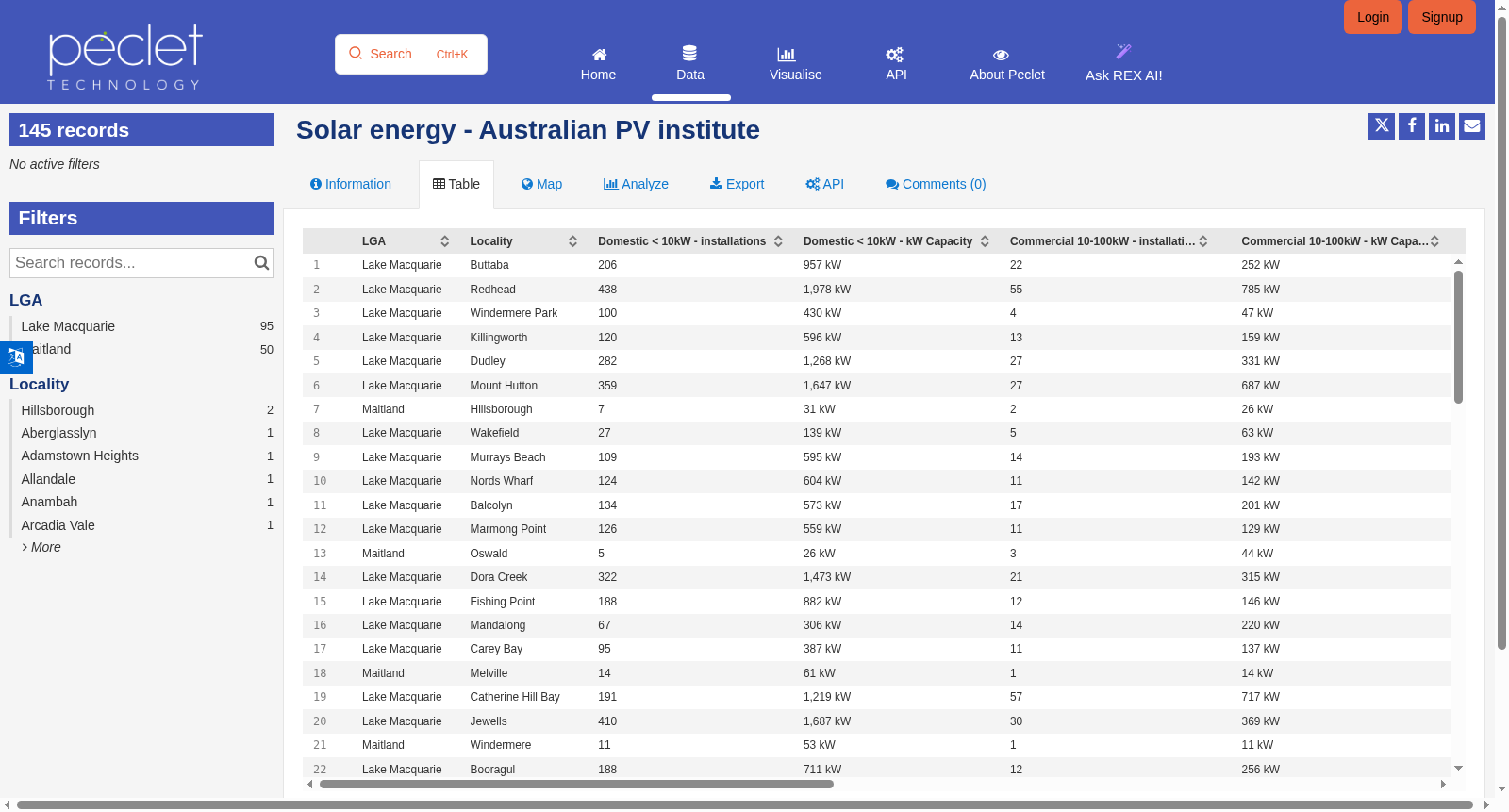The width and height of the screenshot is (1509, 812).
Task: Sort Domestic <10kW installations column
Action: point(778,241)
